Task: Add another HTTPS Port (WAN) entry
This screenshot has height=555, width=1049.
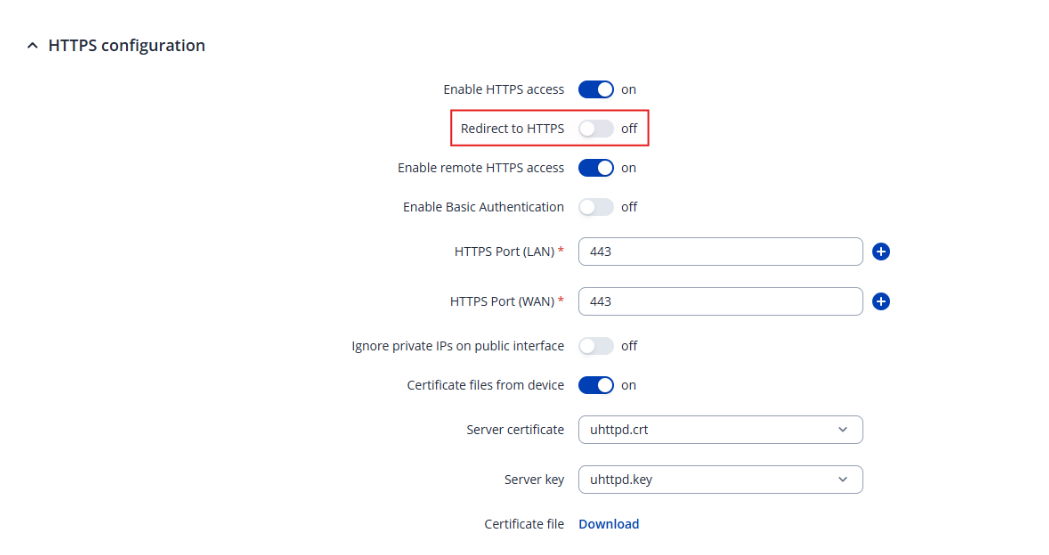Action: (881, 302)
